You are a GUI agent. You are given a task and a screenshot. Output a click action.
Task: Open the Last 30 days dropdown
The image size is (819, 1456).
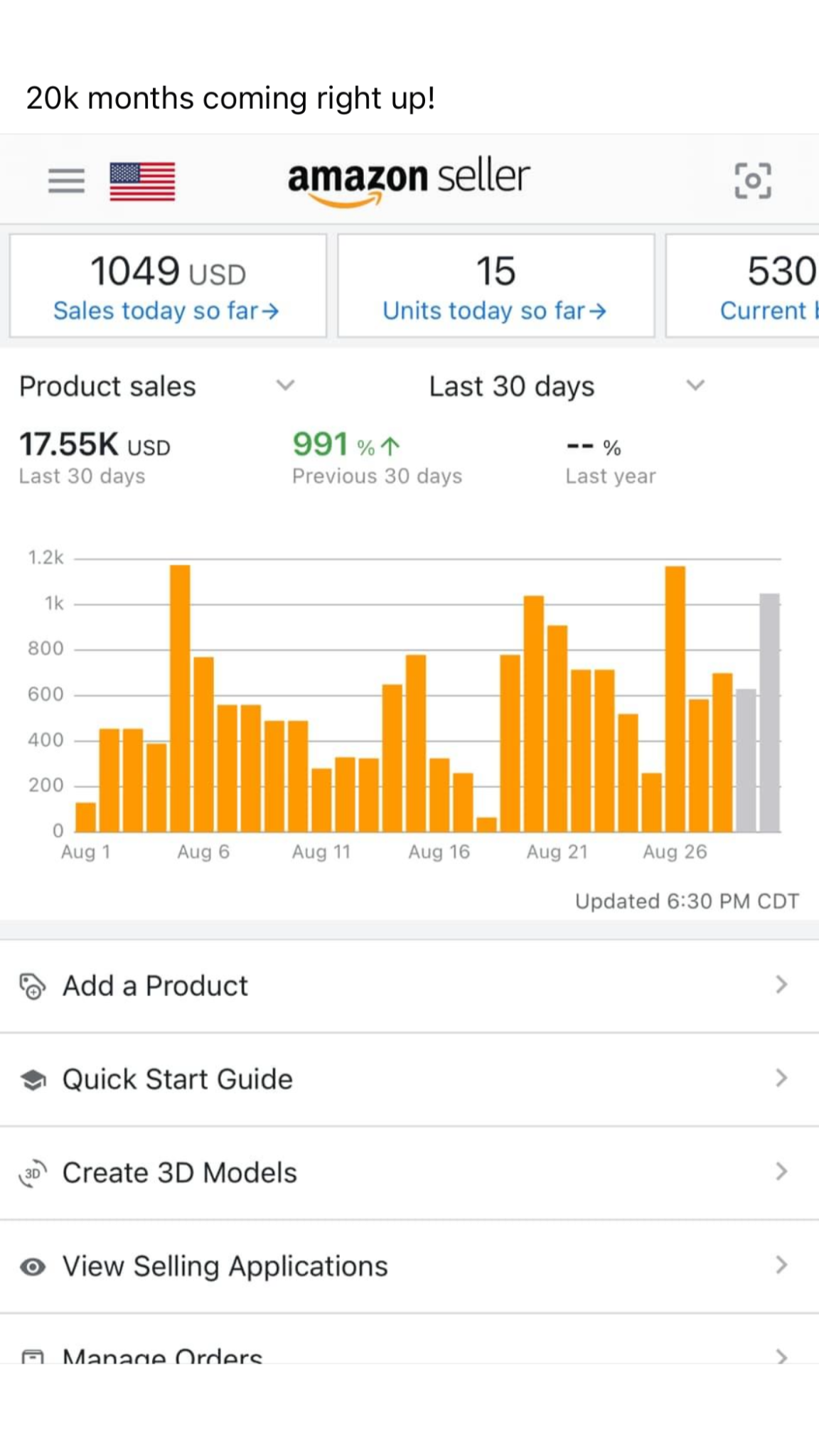[x=695, y=385]
